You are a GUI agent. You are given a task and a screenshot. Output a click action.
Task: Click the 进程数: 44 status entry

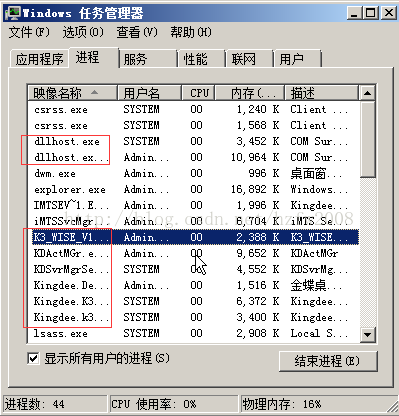(x=55, y=404)
